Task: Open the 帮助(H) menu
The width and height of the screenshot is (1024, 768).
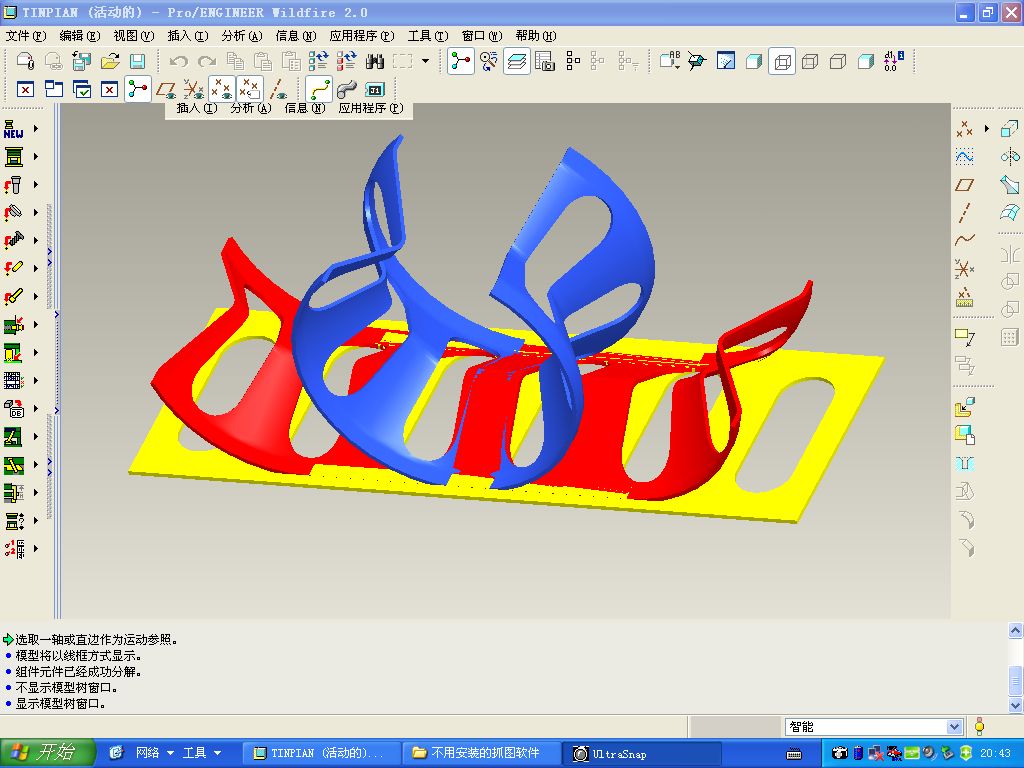Action: [536, 36]
